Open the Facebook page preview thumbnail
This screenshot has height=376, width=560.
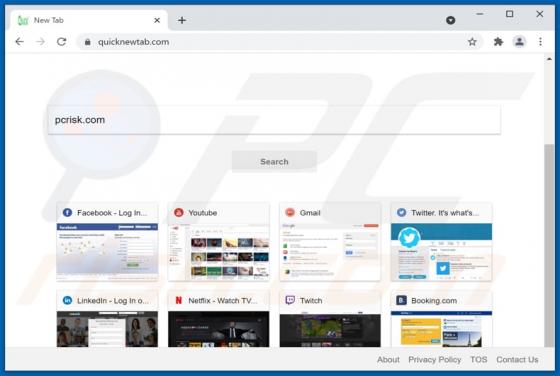click(x=107, y=252)
